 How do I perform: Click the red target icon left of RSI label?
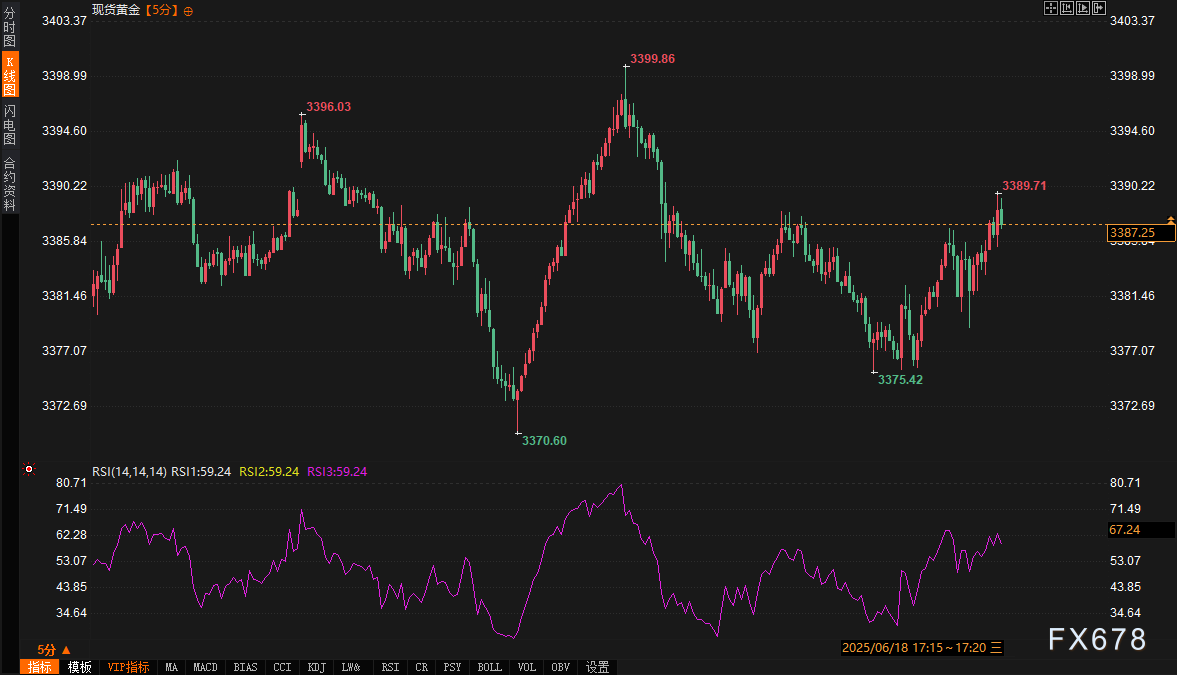tap(29, 469)
